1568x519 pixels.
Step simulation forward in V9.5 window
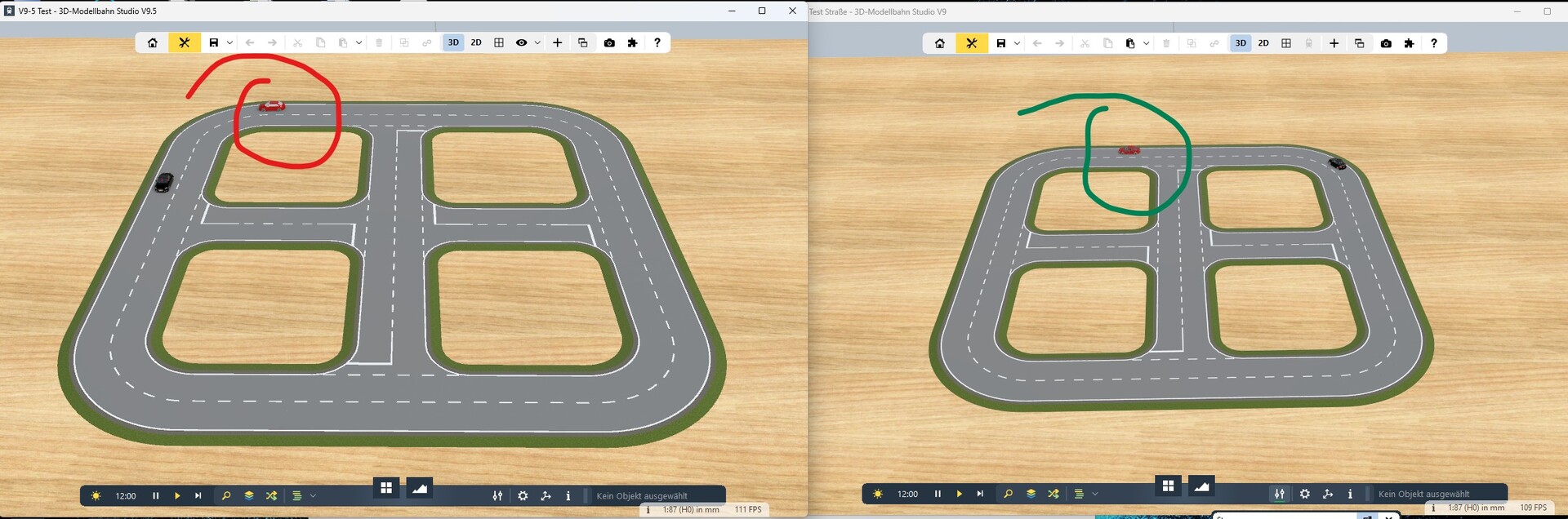[x=198, y=495]
